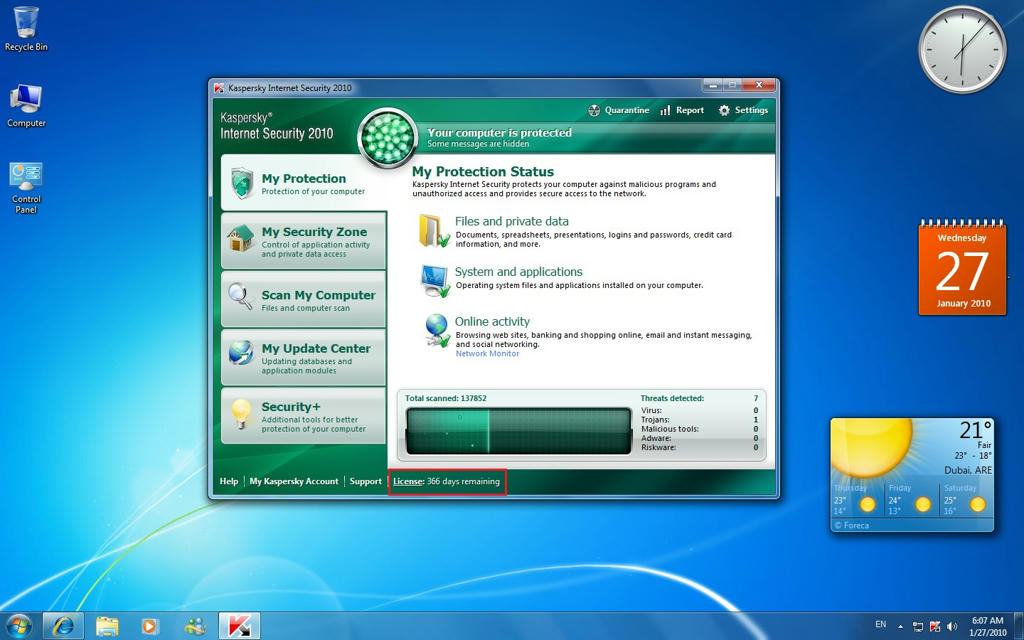Click the Virus count row

point(699,411)
